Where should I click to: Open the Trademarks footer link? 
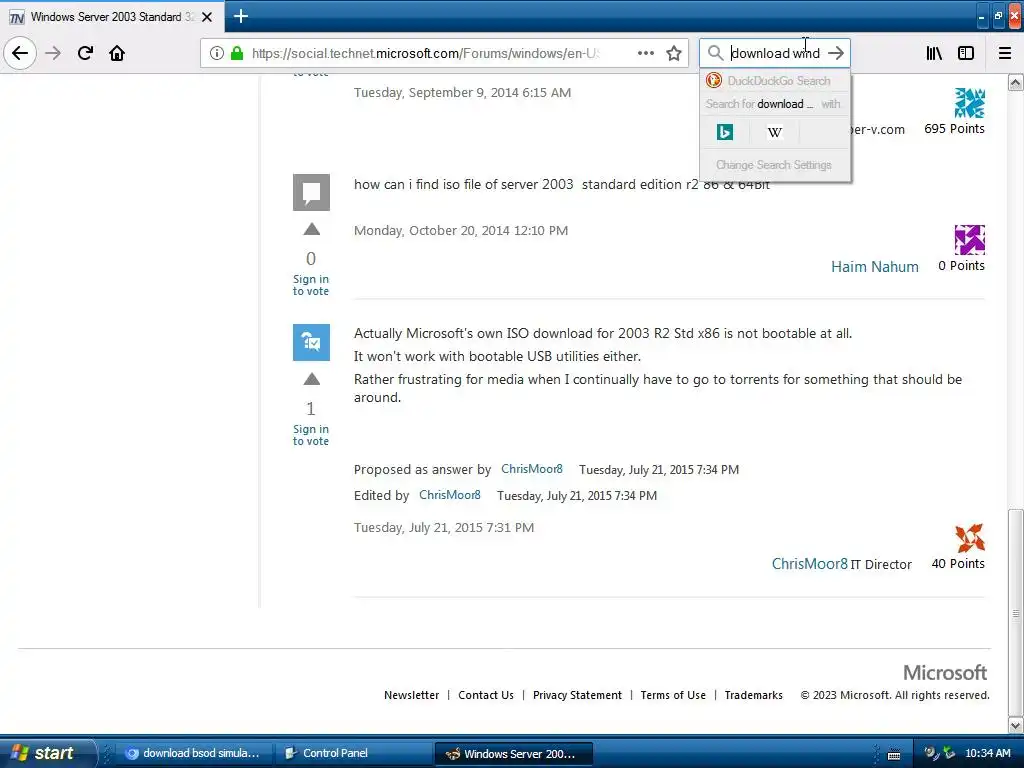click(x=754, y=695)
